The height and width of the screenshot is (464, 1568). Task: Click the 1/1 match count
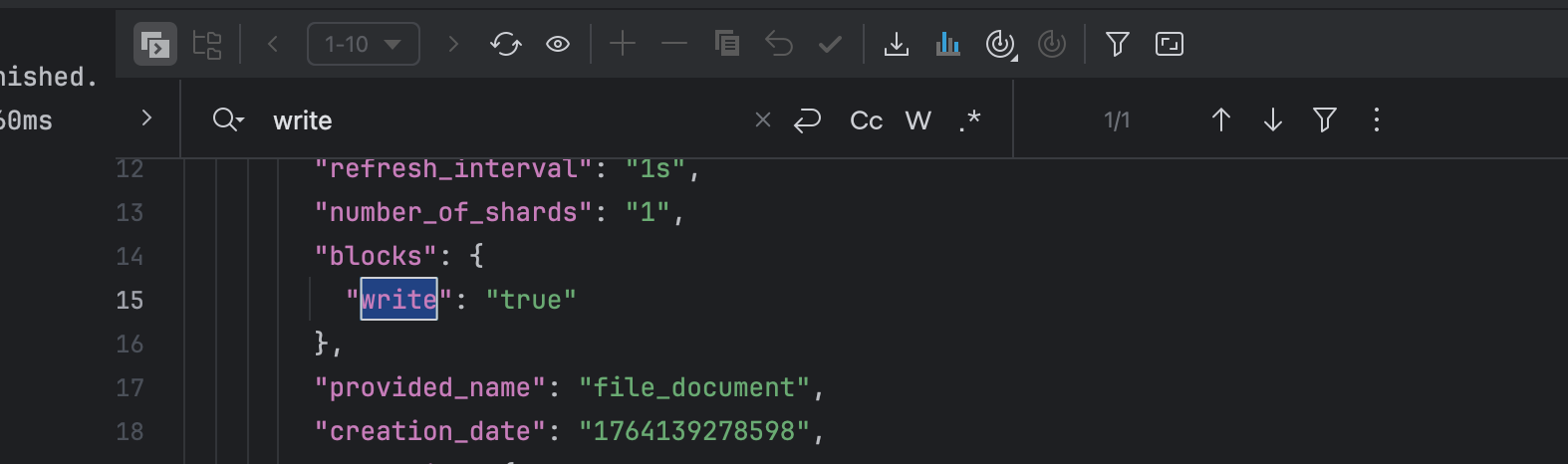tap(1117, 120)
